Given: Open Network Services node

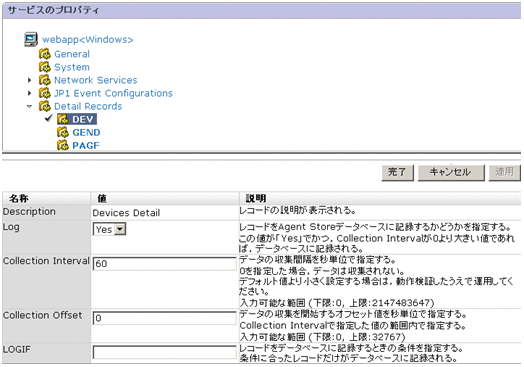Looking at the screenshot, I should [96, 80].
